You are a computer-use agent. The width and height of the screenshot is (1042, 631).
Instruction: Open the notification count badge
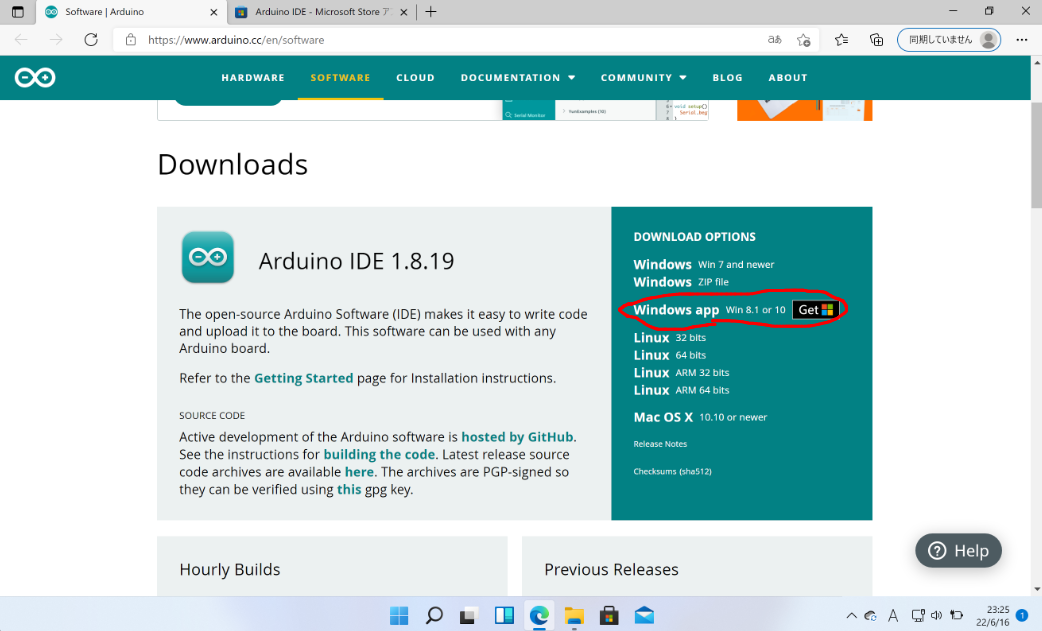(x=1022, y=616)
